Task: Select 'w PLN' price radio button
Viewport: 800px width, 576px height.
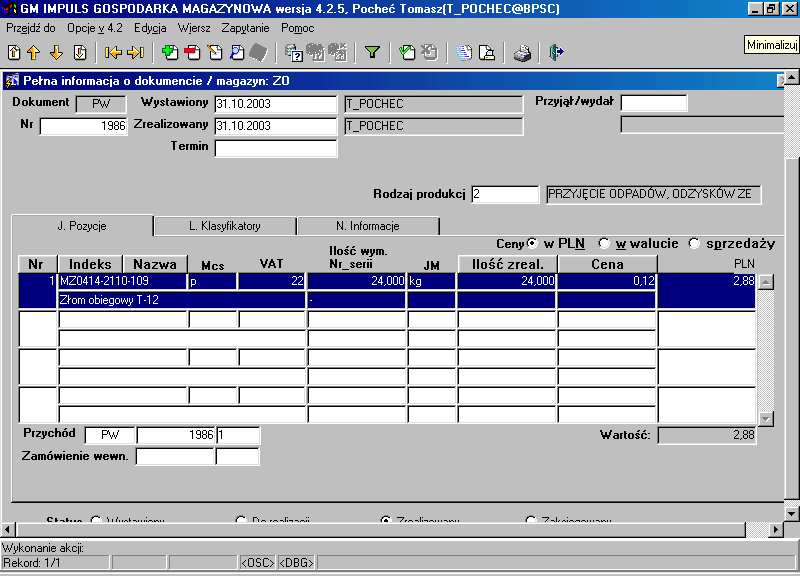Action: pos(532,243)
